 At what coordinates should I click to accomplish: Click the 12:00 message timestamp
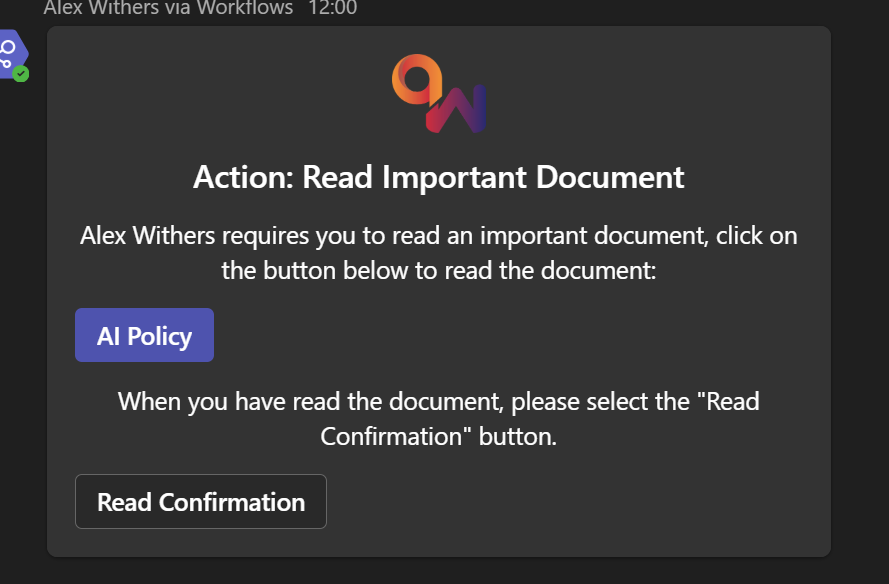(x=333, y=9)
